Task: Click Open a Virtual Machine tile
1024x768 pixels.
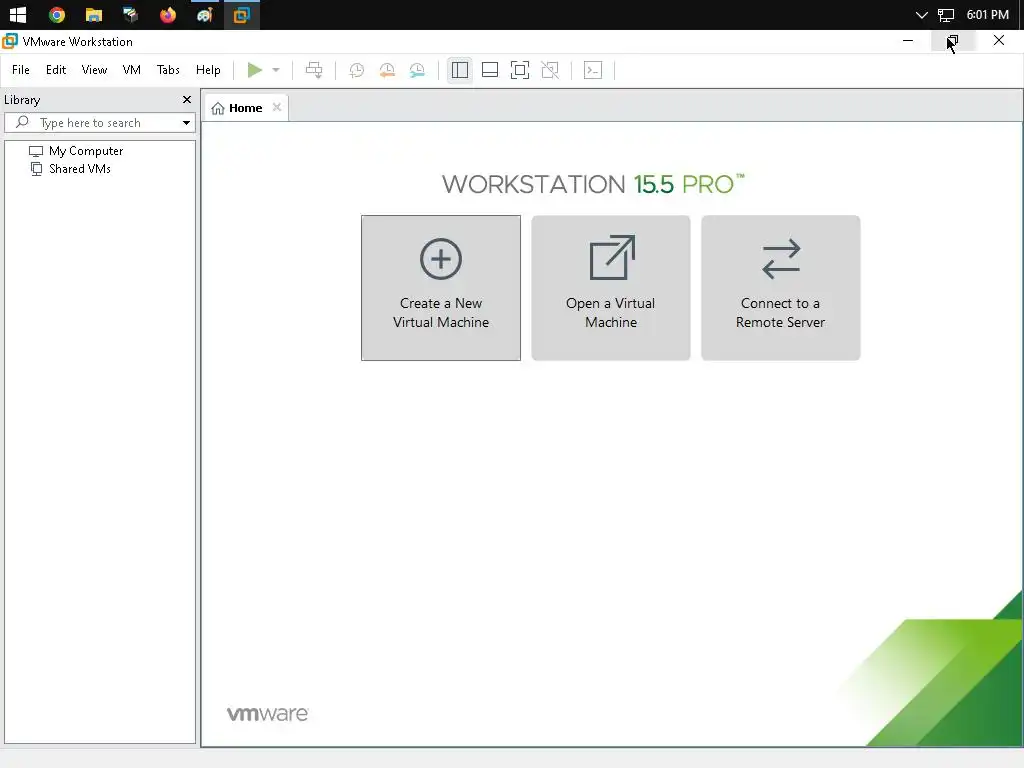Action: 611,288
